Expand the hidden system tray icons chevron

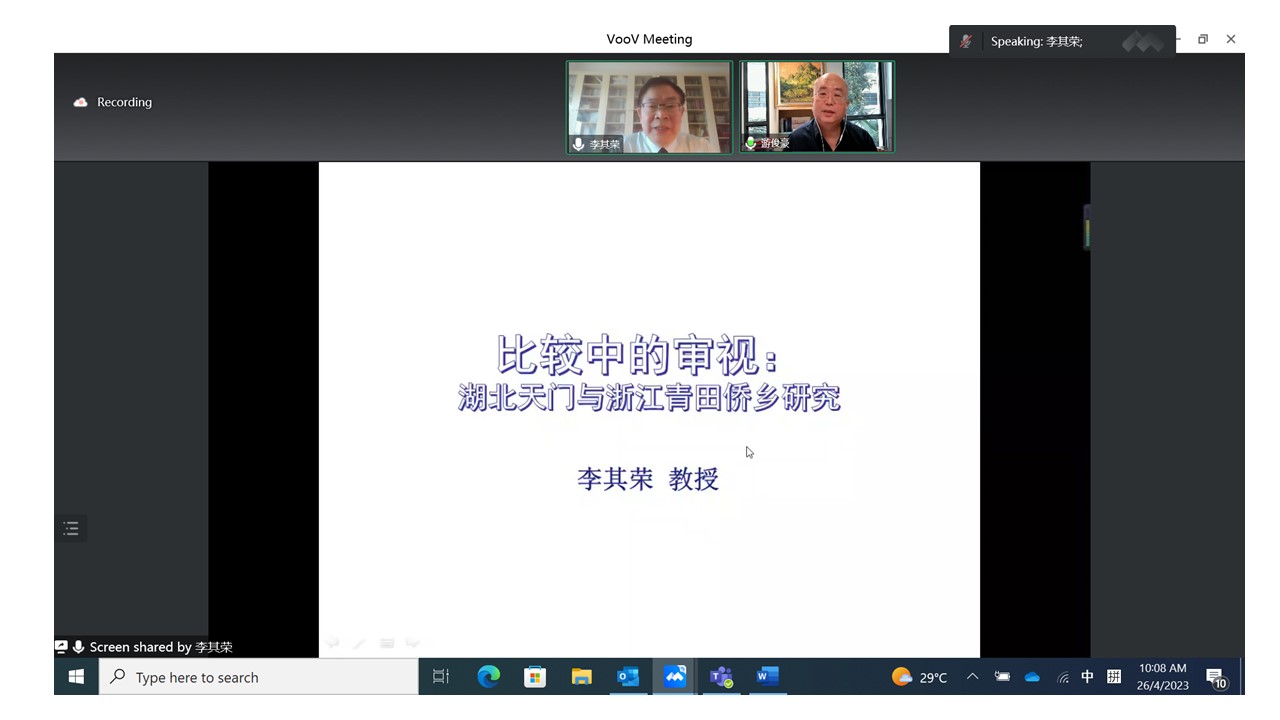pyautogui.click(x=972, y=677)
